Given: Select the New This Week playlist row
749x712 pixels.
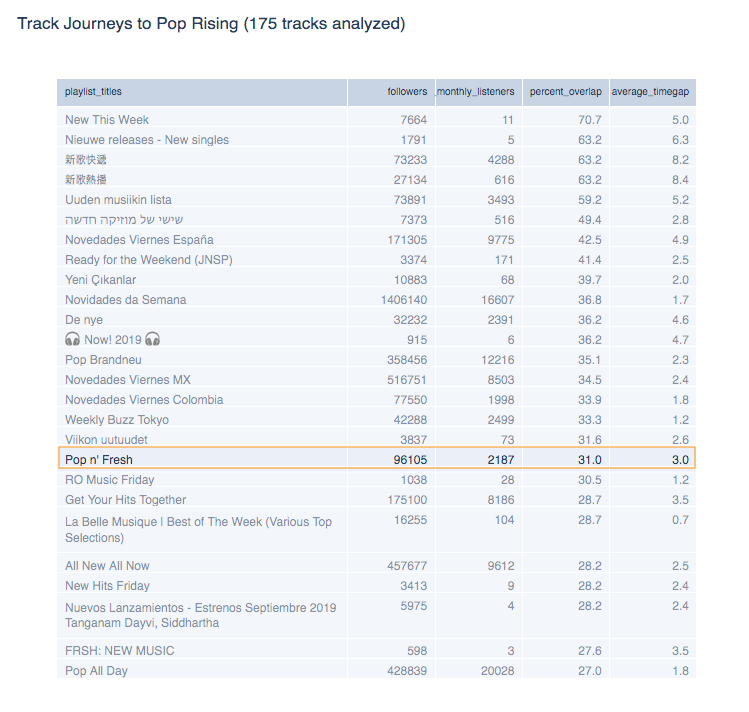Looking at the screenshot, I should 105,120.
